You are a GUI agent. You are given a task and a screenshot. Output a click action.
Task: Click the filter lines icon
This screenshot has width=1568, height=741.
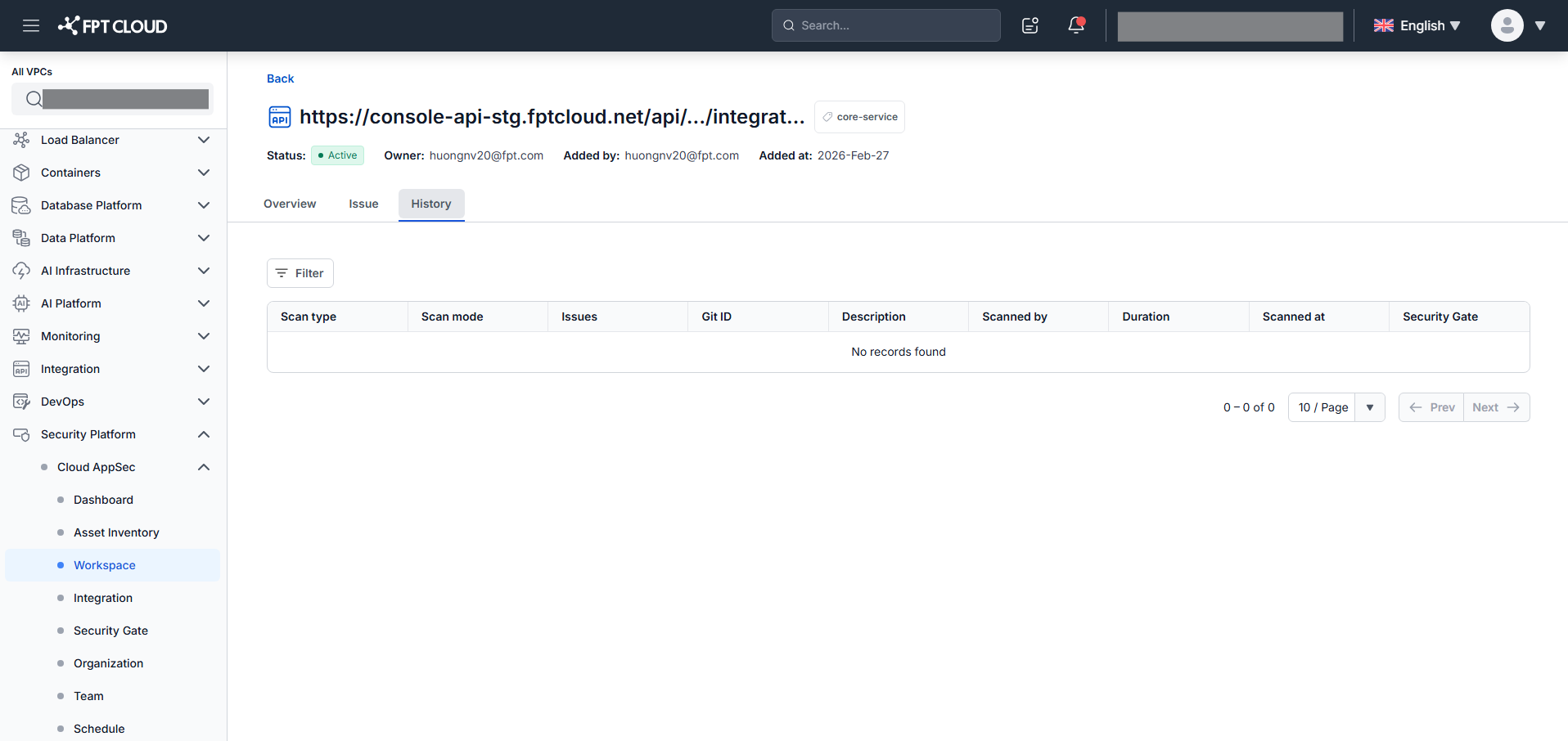coord(282,273)
